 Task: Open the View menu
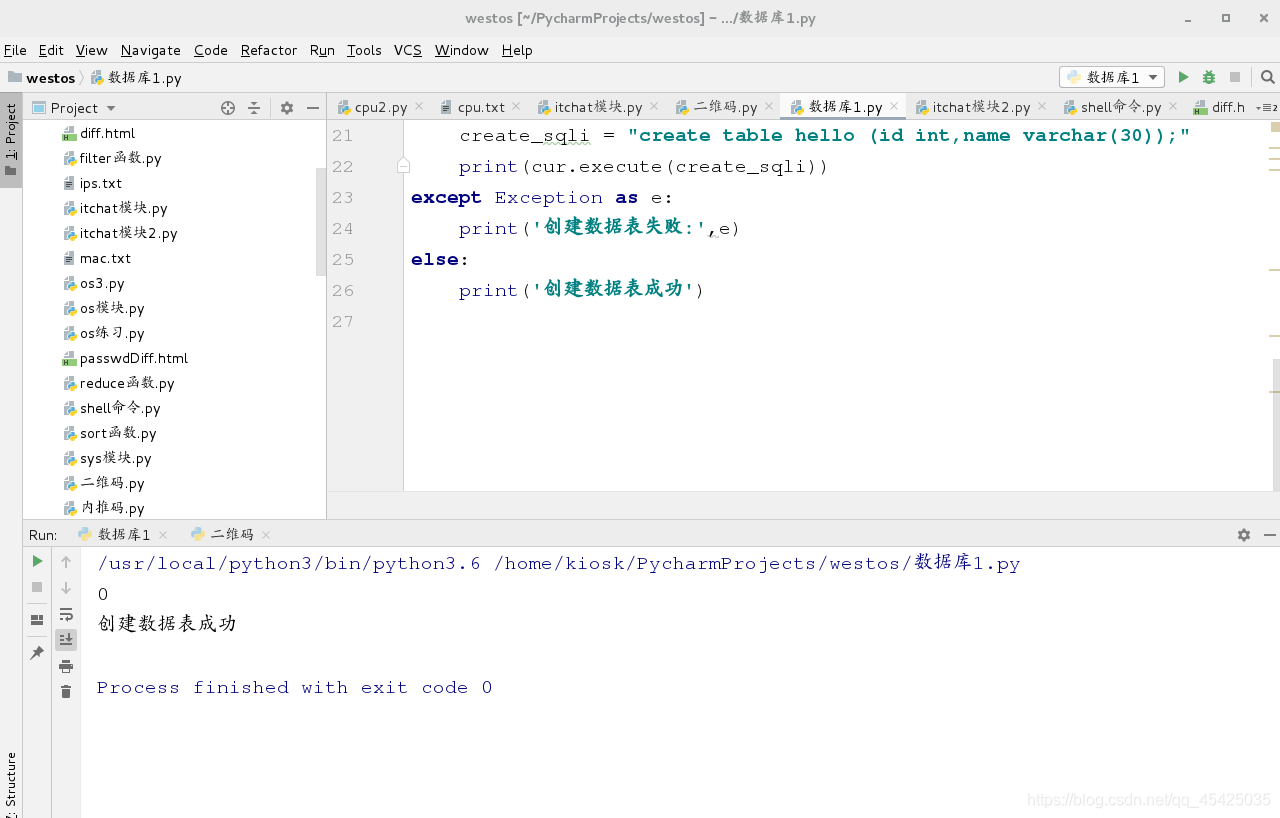(x=92, y=50)
